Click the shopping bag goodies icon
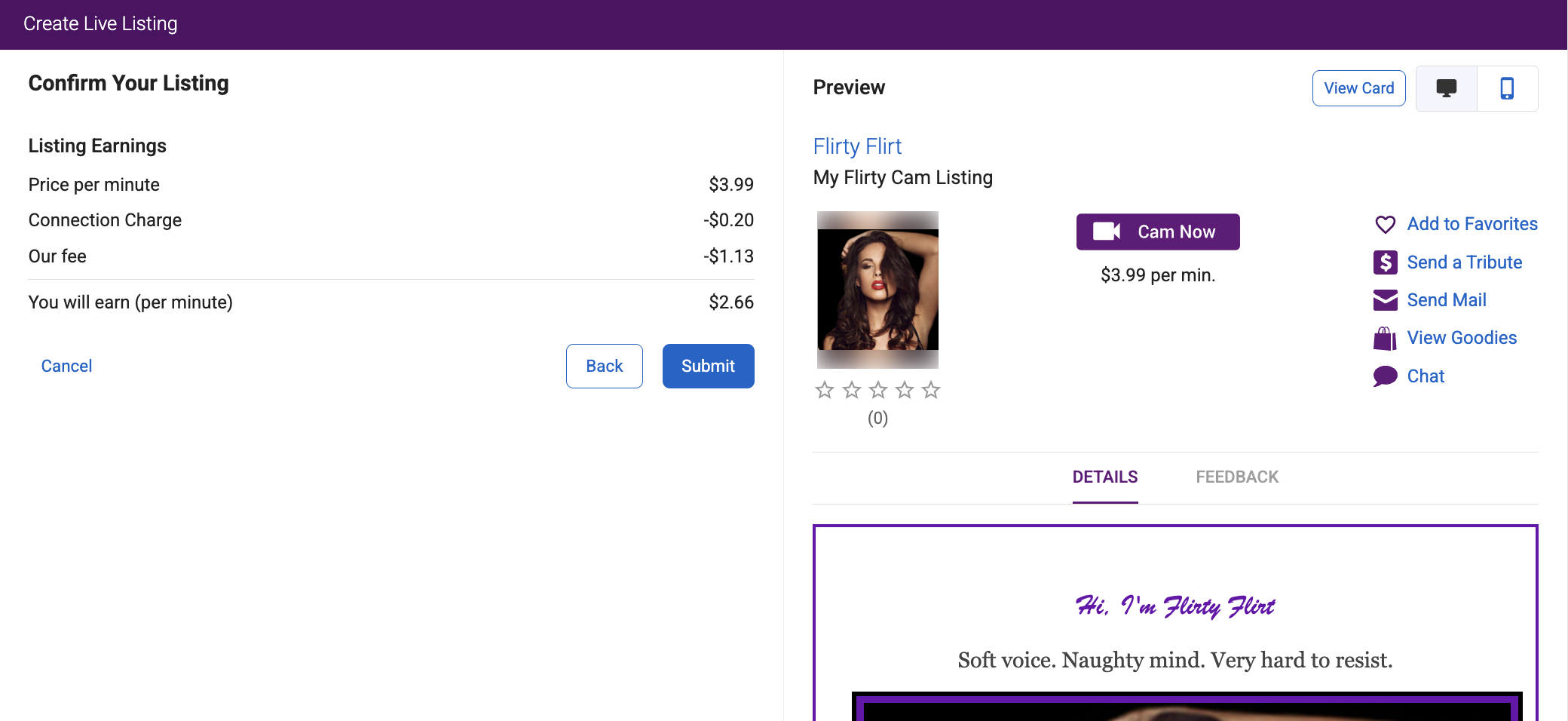The height and width of the screenshot is (721, 1568). tap(1385, 339)
